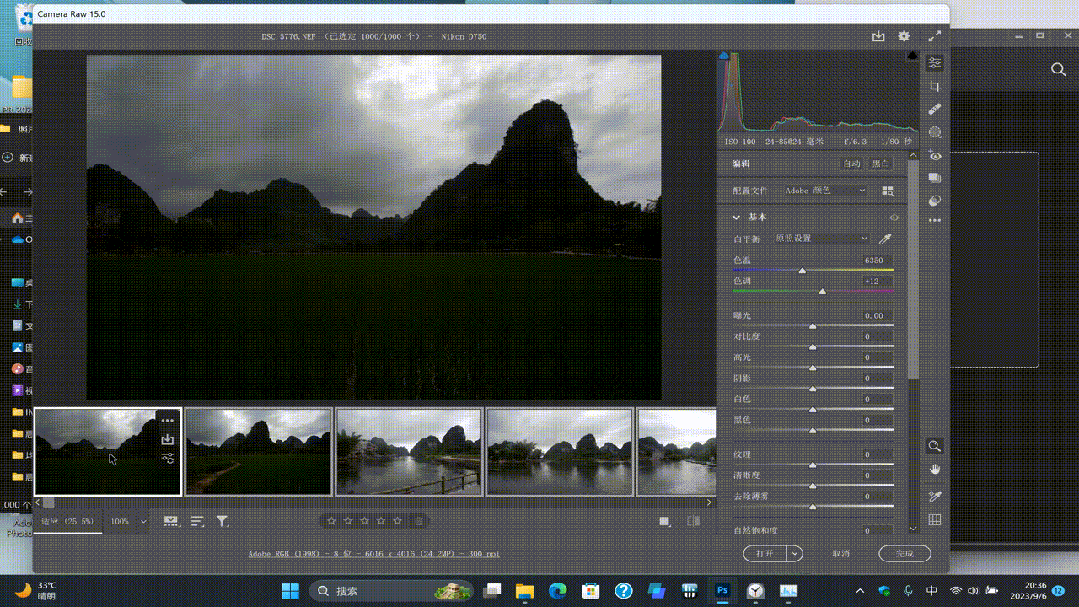Click the white balance eyedropper
1079x607 pixels.
click(884, 239)
